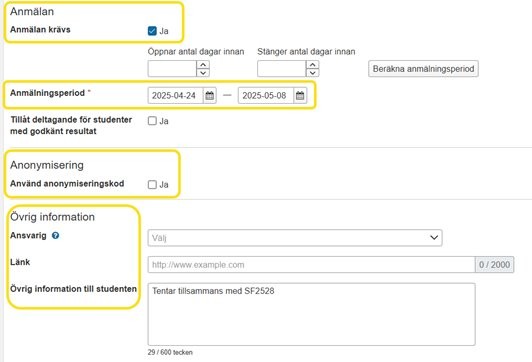This screenshot has width=532, height=362.
Task: Uncheck the Anmälan krävs Ja checkbox
Action: (152, 31)
